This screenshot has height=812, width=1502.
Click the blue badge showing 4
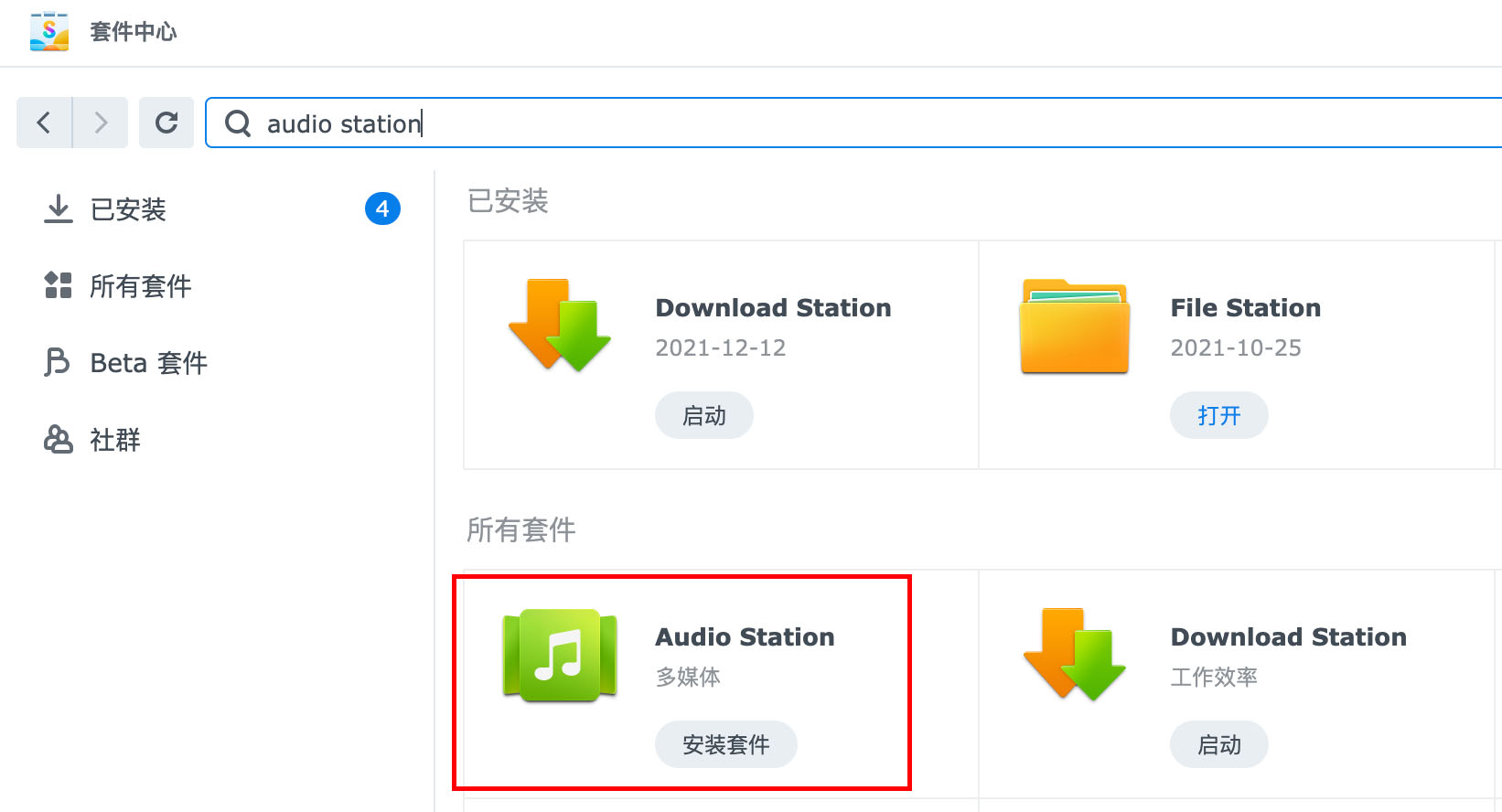pos(382,209)
